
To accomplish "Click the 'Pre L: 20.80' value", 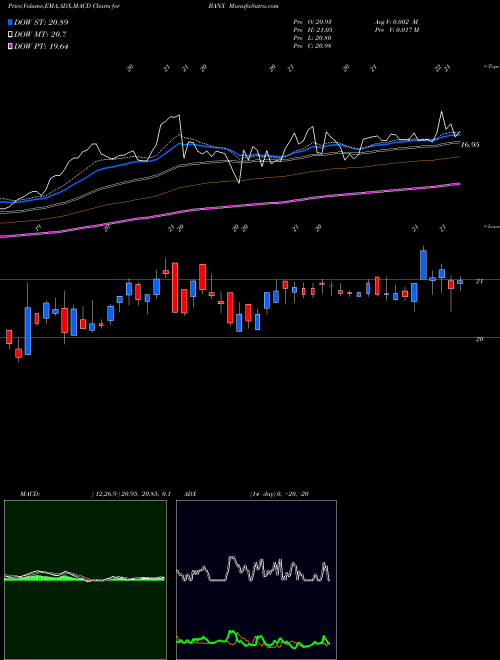I will (312, 38).
